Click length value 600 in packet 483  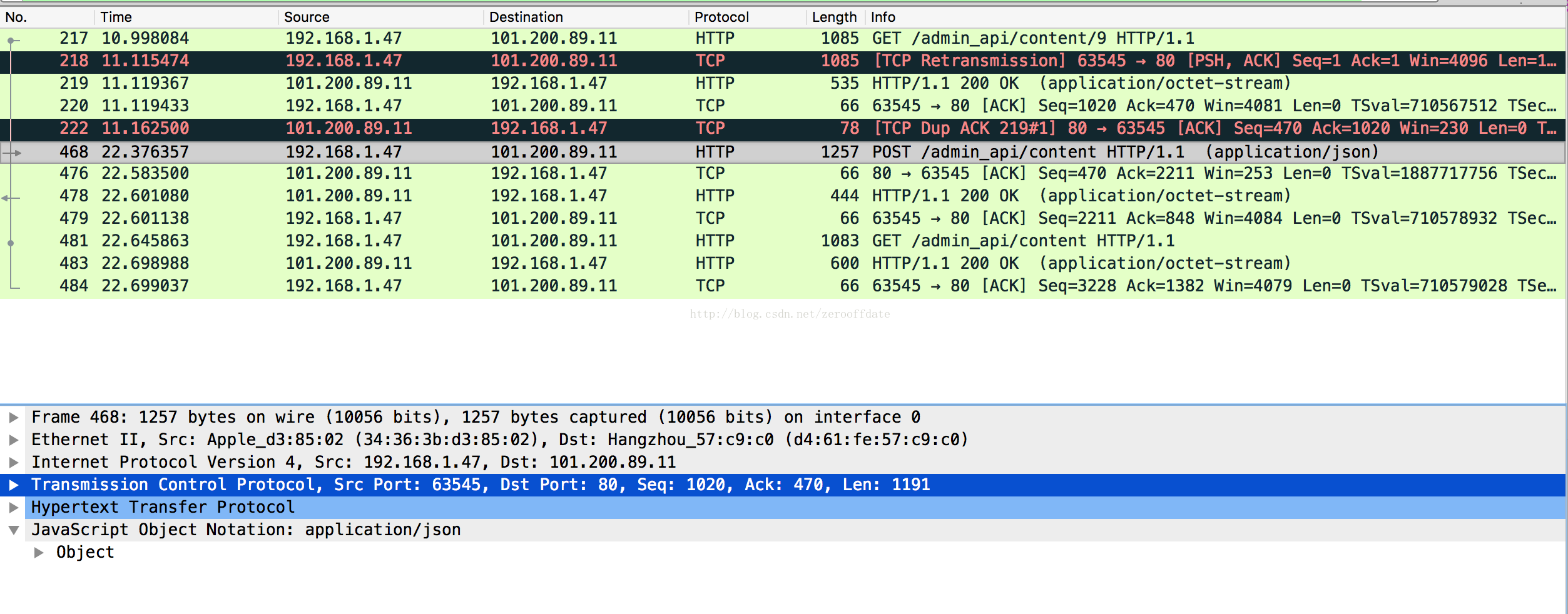[x=845, y=264]
